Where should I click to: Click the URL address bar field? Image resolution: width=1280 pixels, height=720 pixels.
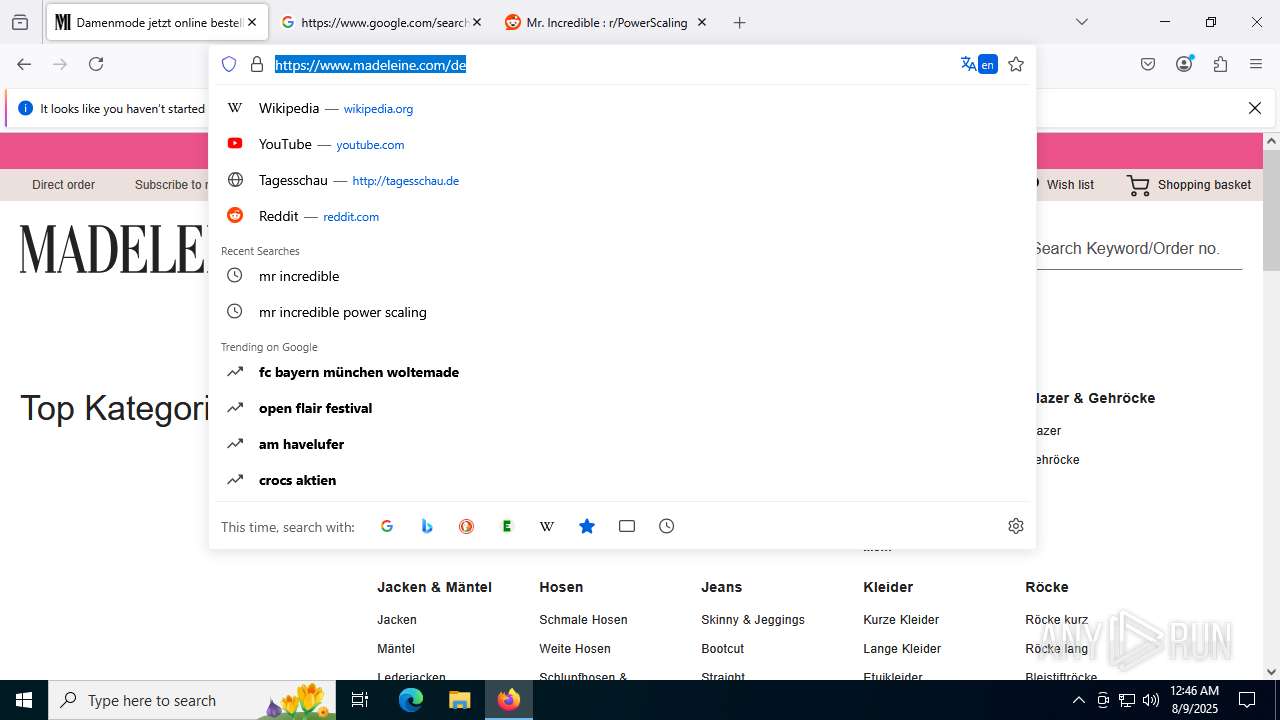coord(610,64)
